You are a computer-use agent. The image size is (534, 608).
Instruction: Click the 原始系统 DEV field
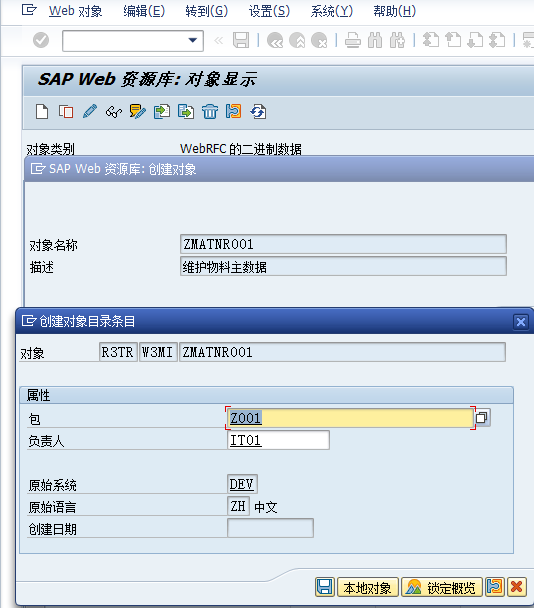pyautogui.click(x=242, y=484)
